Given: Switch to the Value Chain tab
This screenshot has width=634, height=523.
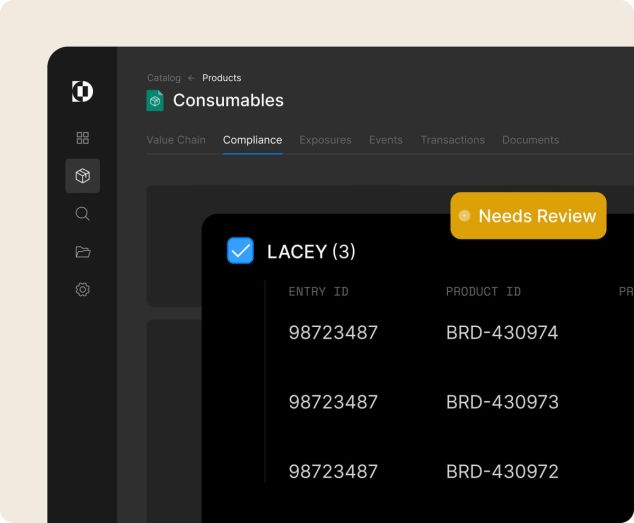Looking at the screenshot, I should pos(176,140).
